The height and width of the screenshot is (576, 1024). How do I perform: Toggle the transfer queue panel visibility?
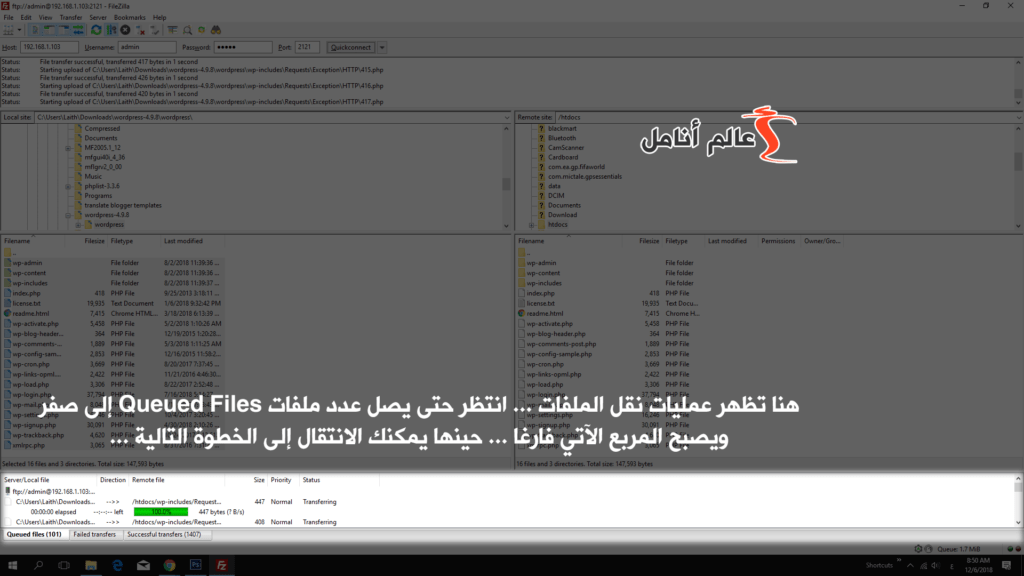click(x=76, y=30)
